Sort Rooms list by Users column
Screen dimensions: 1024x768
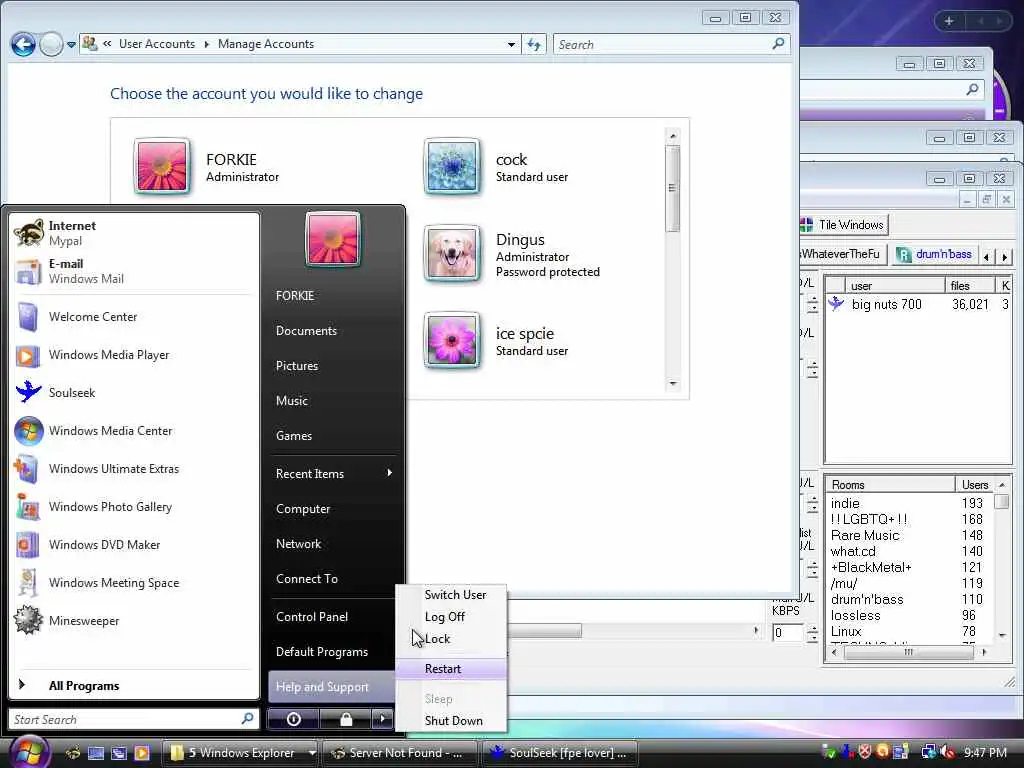pyautogui.click(x=974, y=485)
